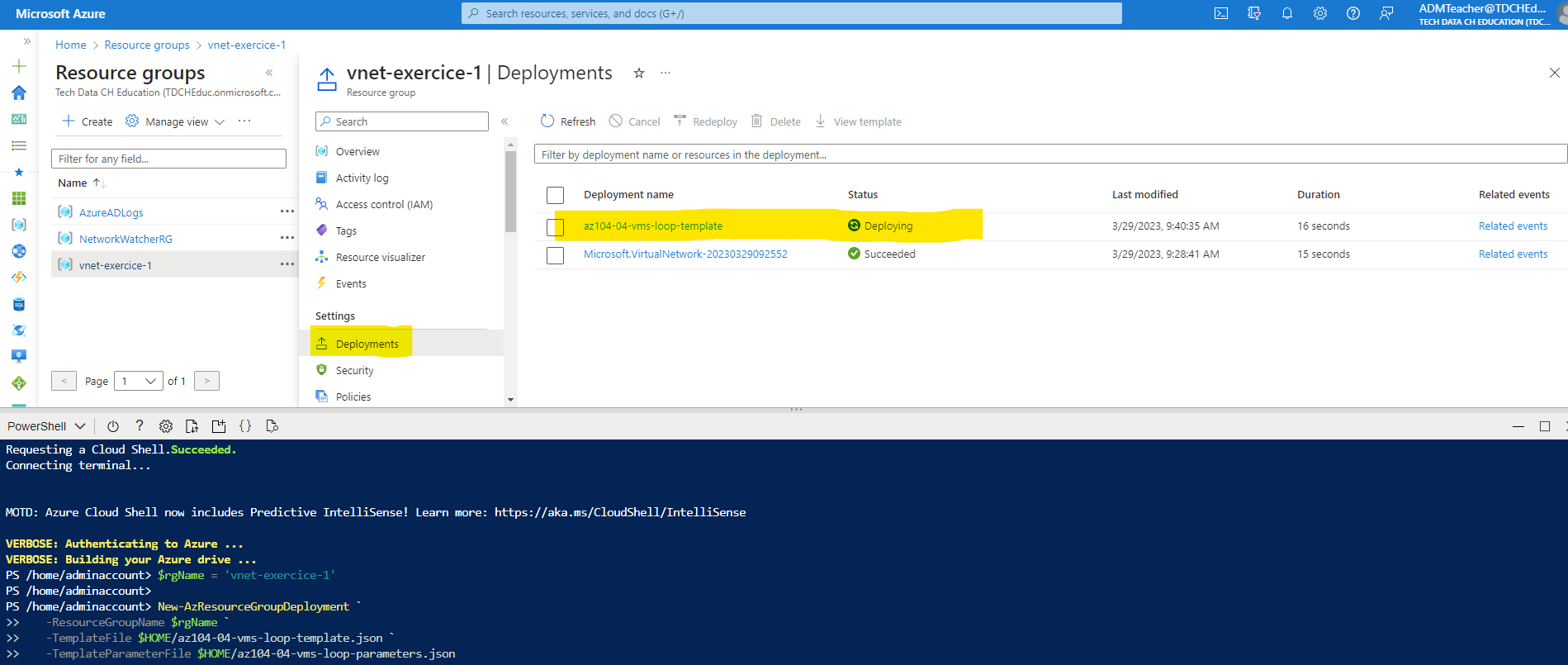Screen dimensions: 1568x665
Task: Open more options beside the blade title
Action: tap(666, 73)
